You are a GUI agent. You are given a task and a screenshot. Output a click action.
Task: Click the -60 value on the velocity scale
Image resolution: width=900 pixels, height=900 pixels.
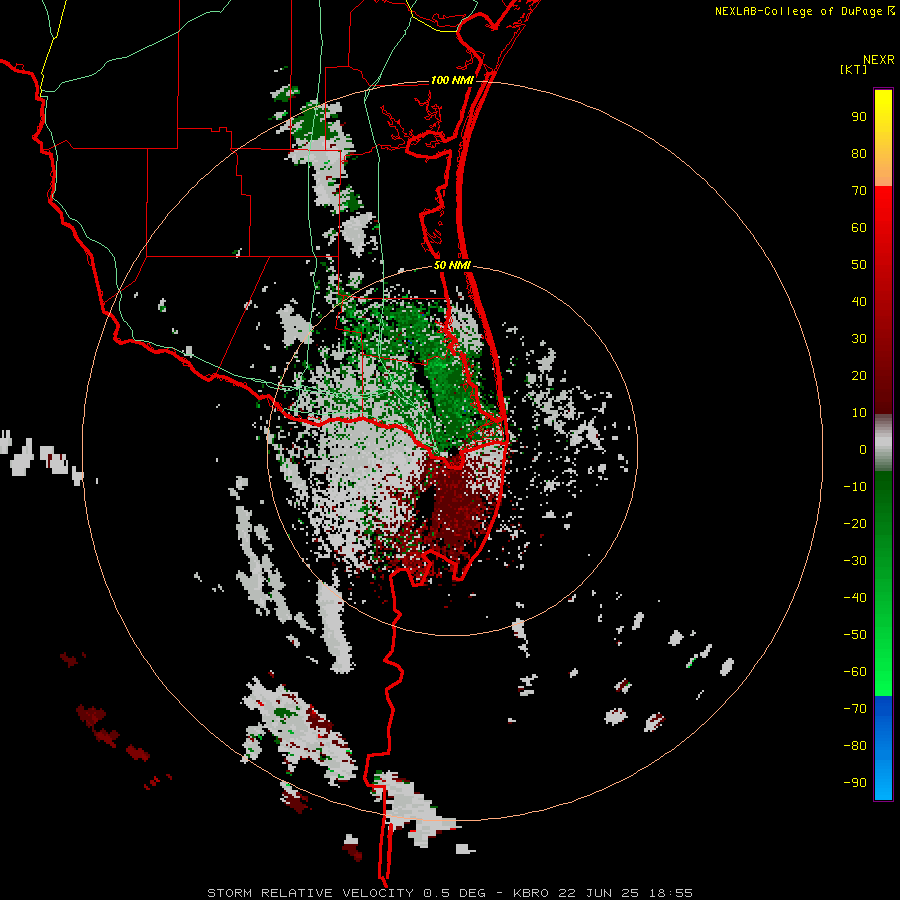pyautogui.click(x=855, y=672)
